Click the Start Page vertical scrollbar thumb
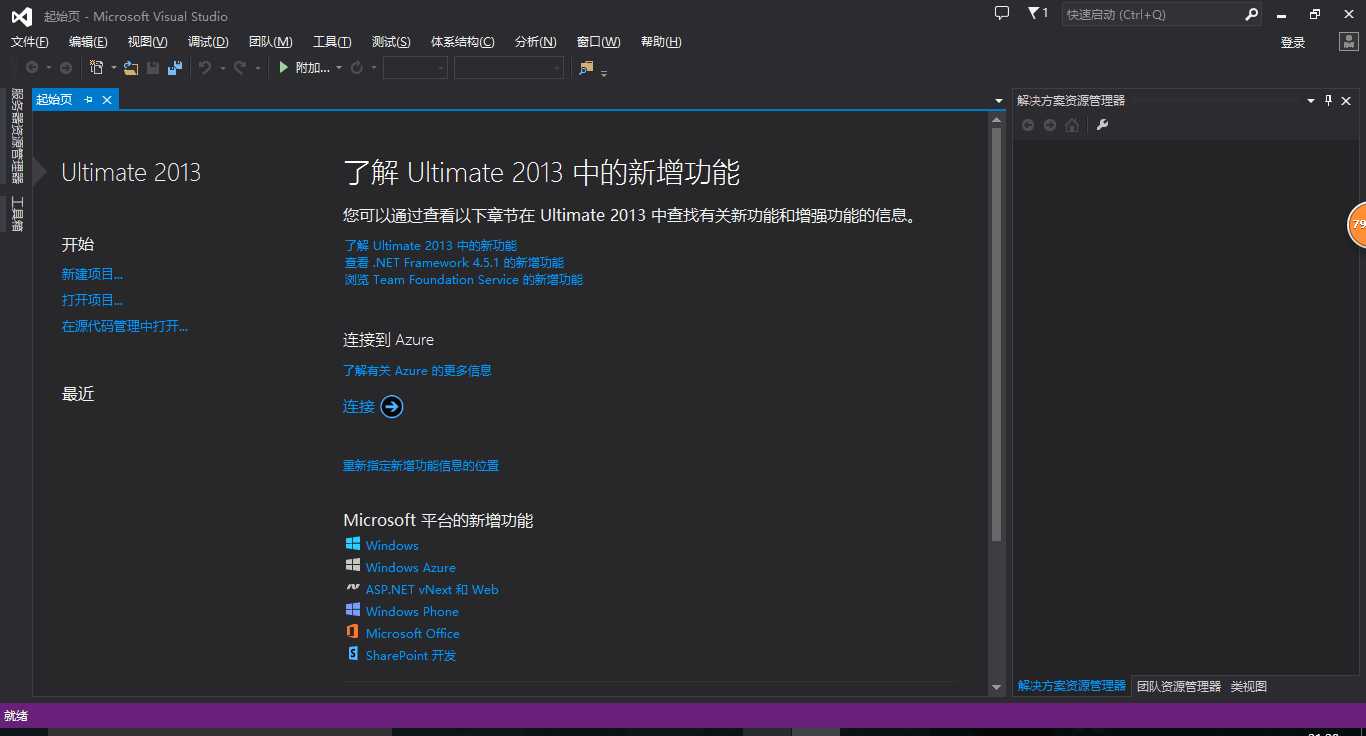 click(996, 335)
